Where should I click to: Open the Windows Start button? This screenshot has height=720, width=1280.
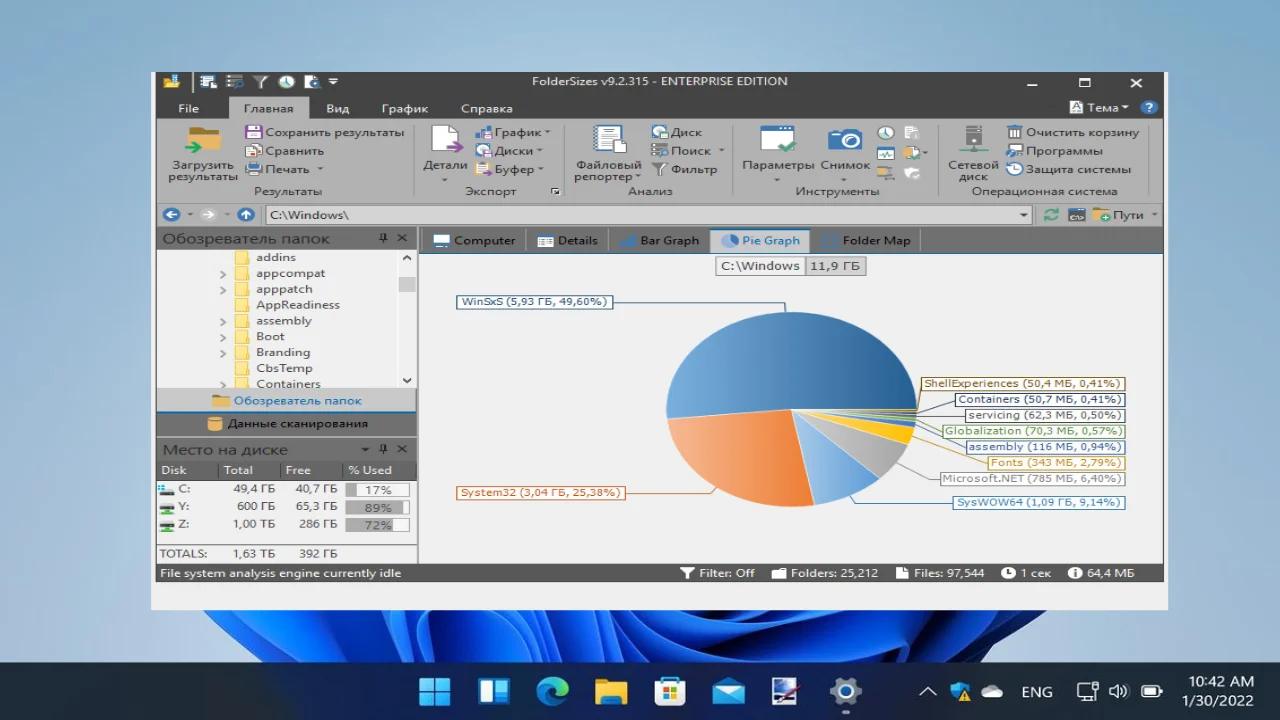click(x=435, y=691)
